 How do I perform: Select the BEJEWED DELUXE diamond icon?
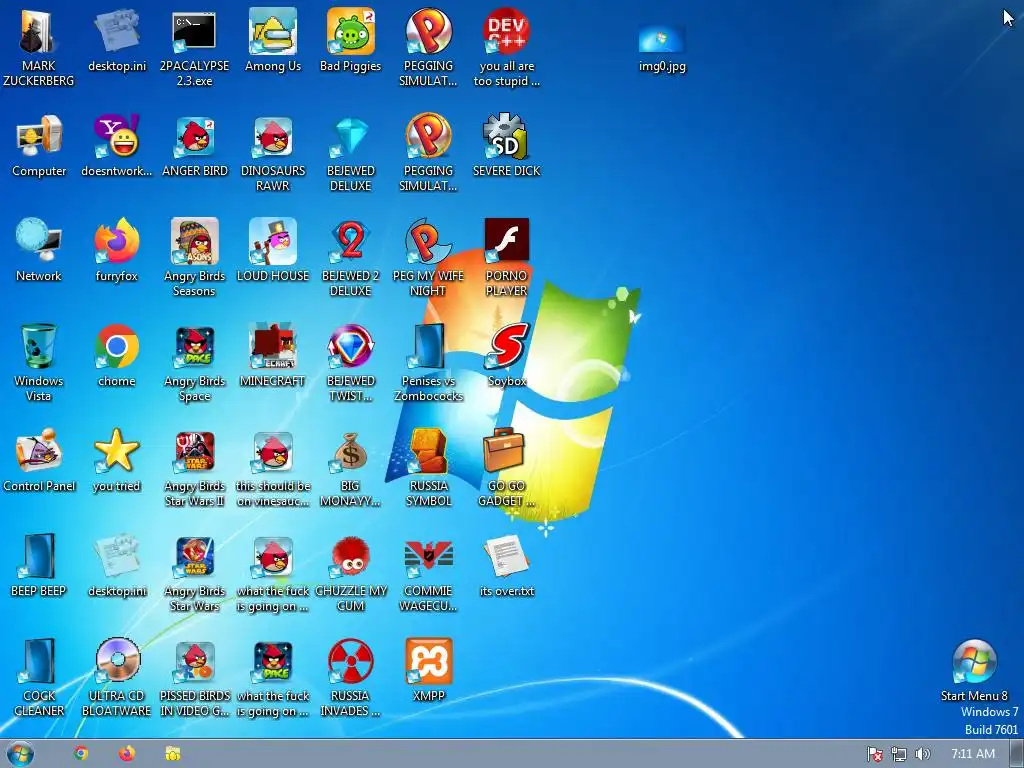[351, 152]
